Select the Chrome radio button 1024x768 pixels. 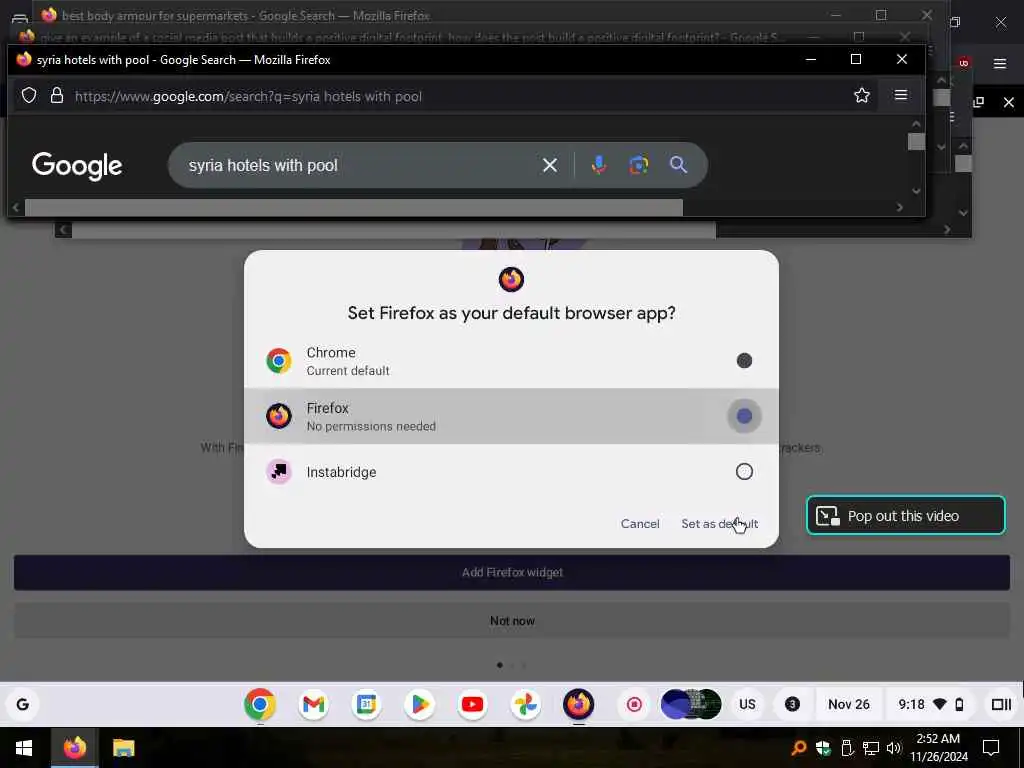coord(744,360)
